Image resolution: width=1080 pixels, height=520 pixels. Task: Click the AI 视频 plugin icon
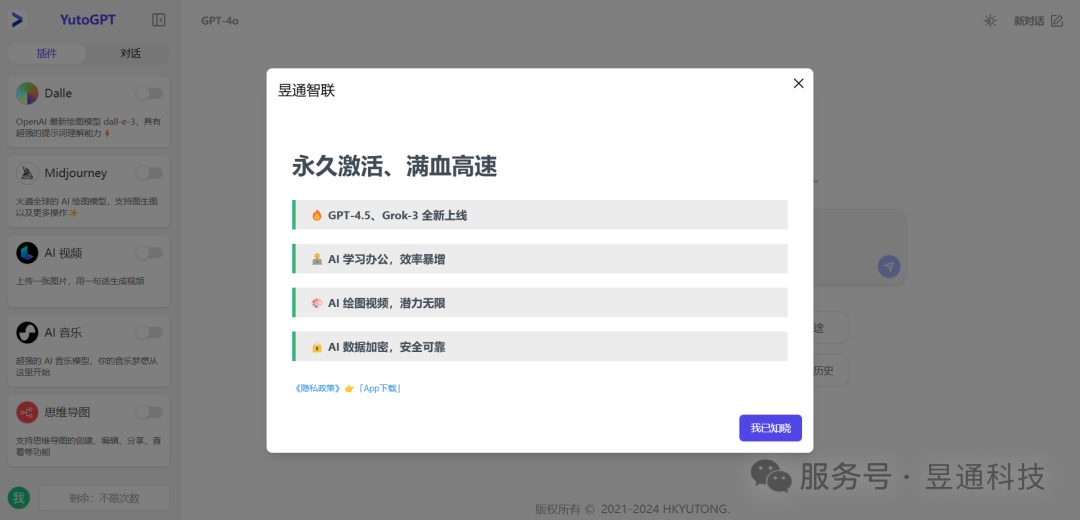[28, 253]
